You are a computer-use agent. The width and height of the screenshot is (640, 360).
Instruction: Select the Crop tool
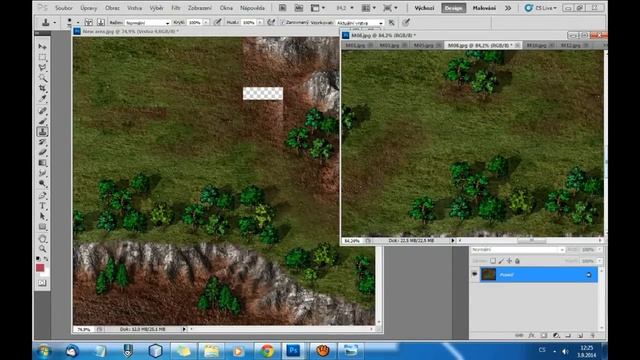tap(42, 88)
